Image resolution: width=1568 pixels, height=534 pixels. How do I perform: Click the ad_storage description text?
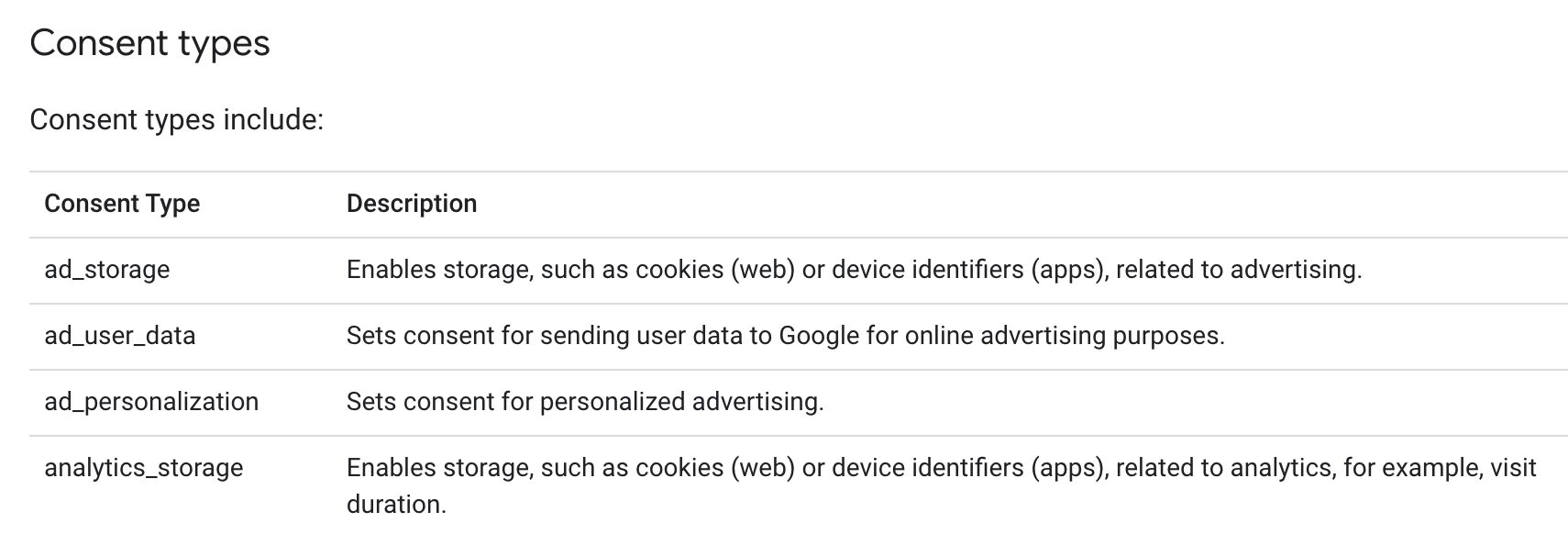point(855,269)
